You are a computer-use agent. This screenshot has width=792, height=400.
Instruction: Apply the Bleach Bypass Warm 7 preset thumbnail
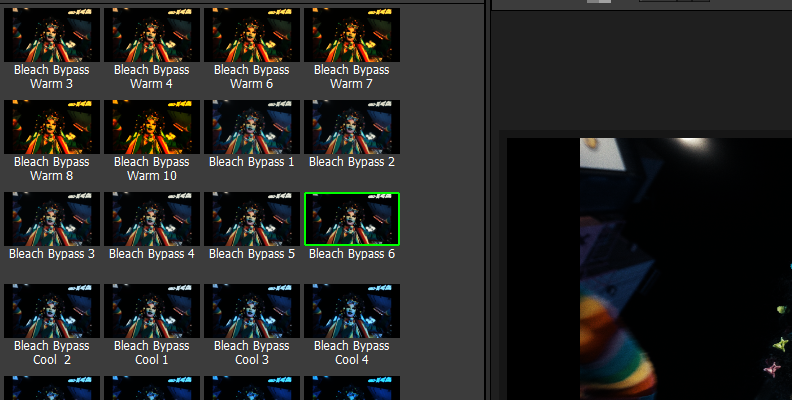pyautogui.click(x=352, y=35)
